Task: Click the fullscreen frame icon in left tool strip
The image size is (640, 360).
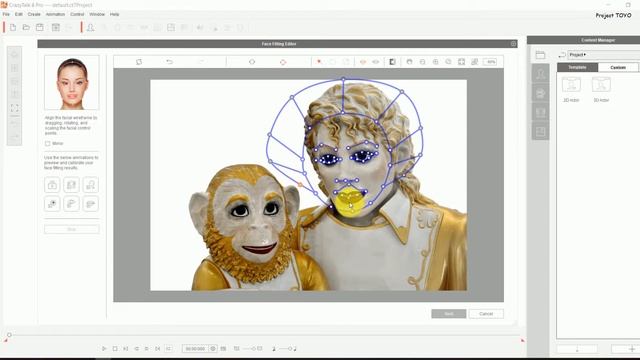Action: pos(14,108)
